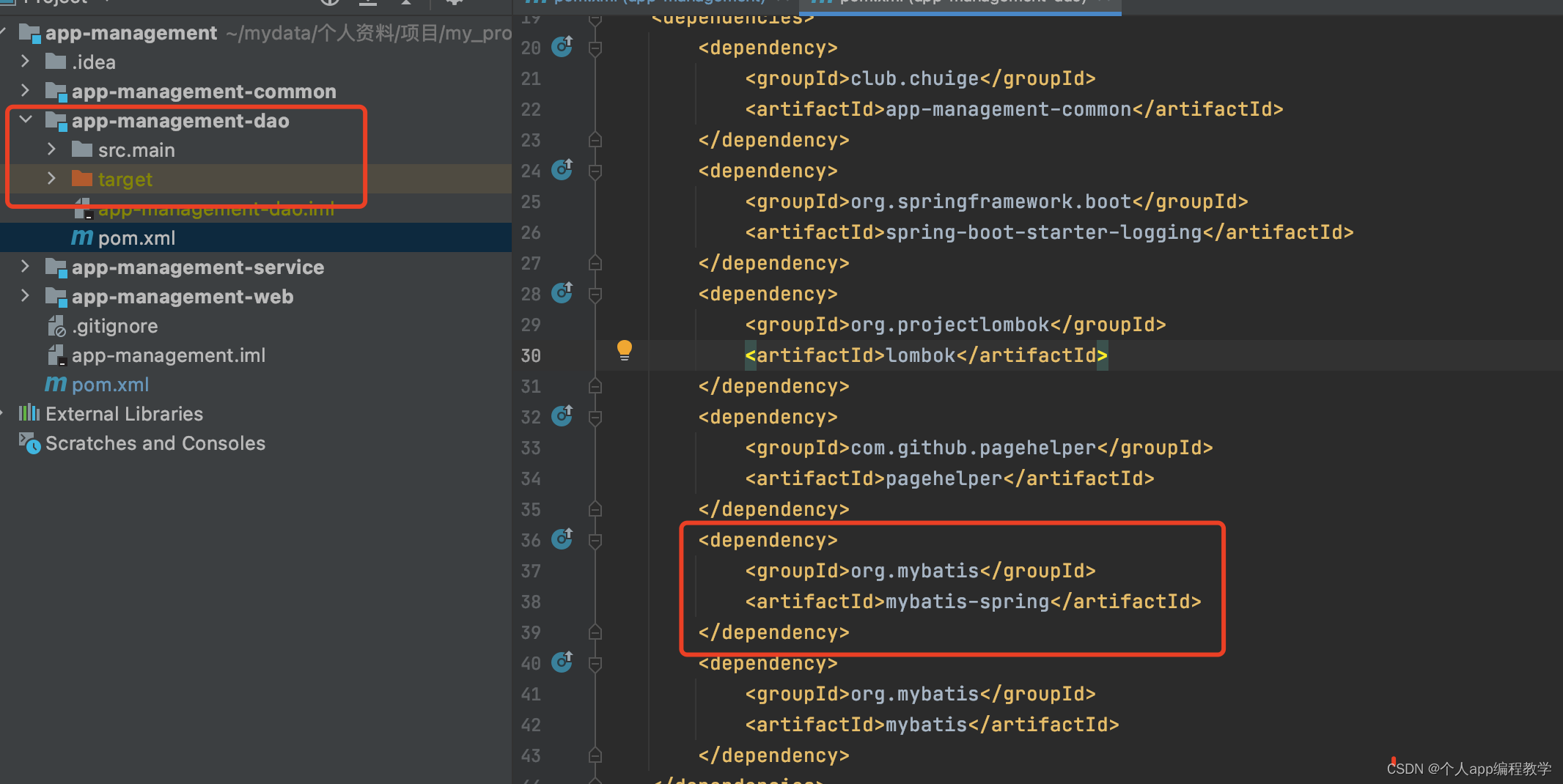Click the fold end marker on line 23
Viewport: 1563px width, 784px height.
[x=595, y=139]
